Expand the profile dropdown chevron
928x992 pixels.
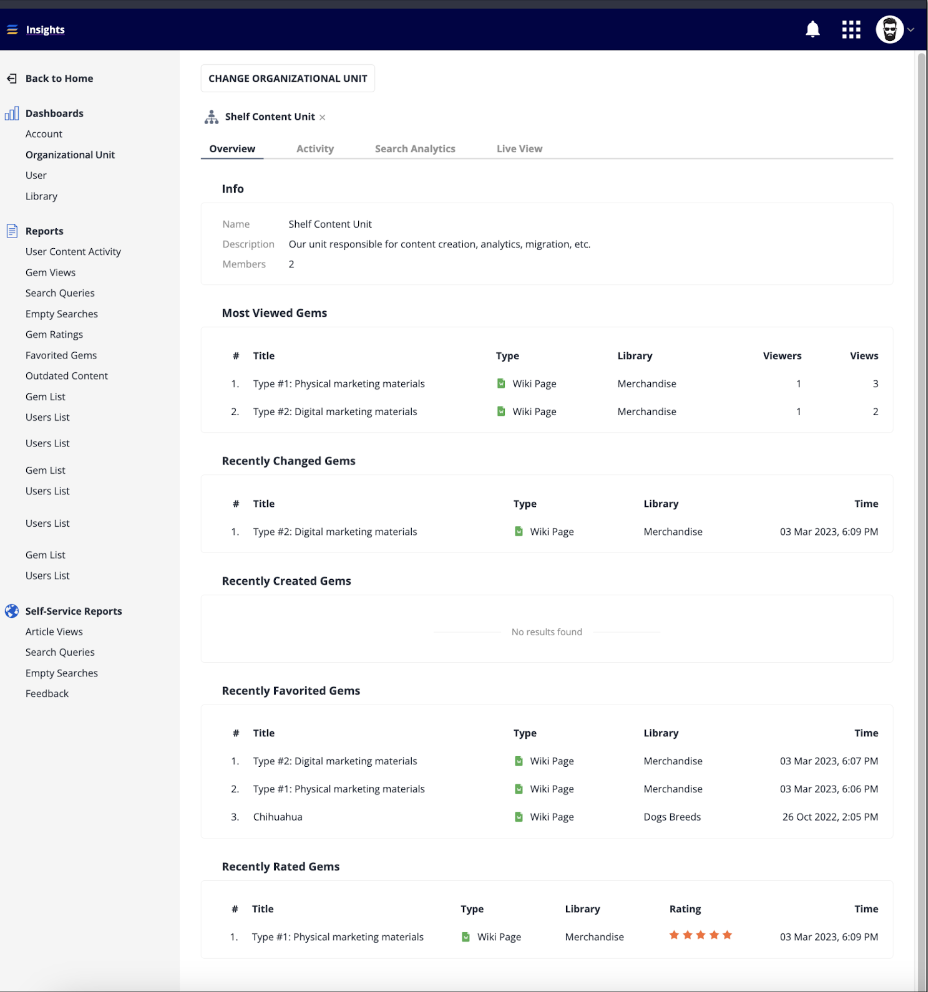tap(911, 30)
